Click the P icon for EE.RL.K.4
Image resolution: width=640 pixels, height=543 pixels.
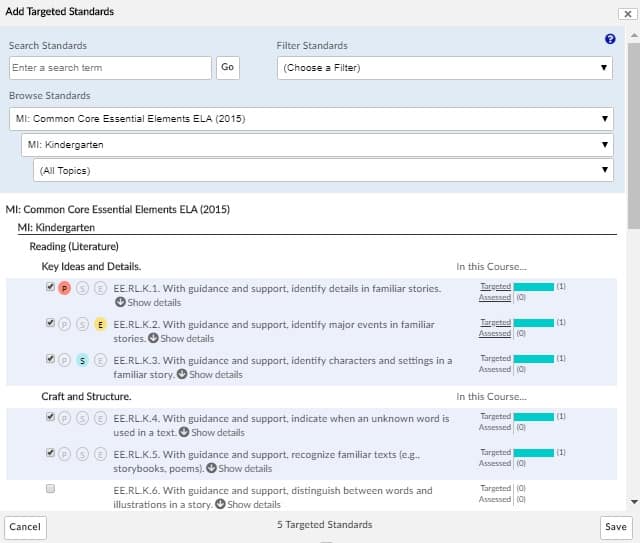pyautogui.click(x=64, y=418)
